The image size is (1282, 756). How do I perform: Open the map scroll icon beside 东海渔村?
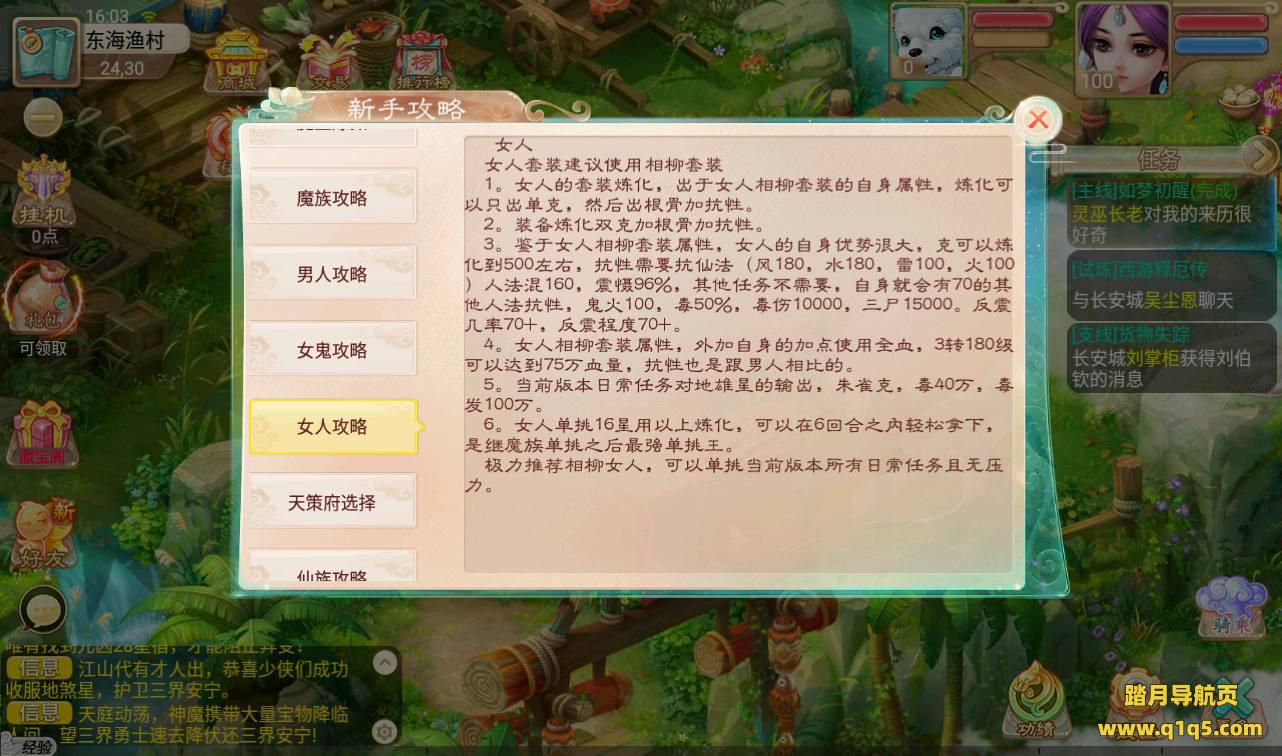46,47
